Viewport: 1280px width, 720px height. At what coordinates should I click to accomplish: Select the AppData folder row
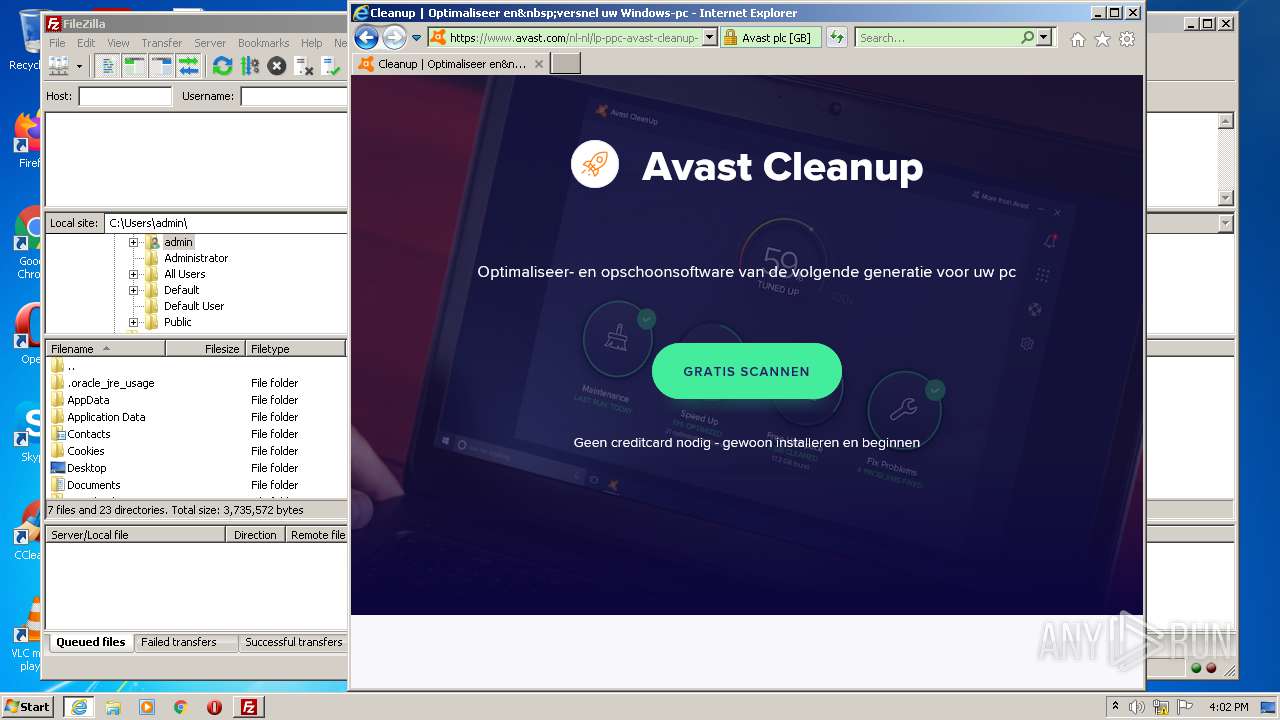[x=196, y=400]
